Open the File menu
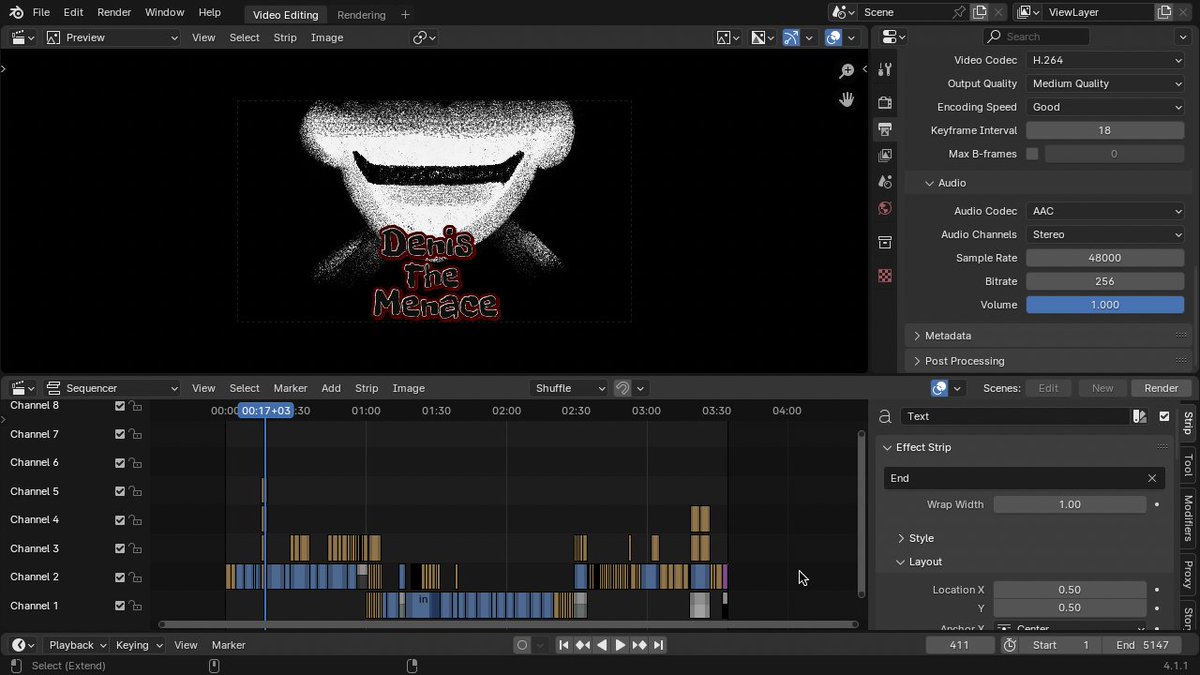 (41, 12)
